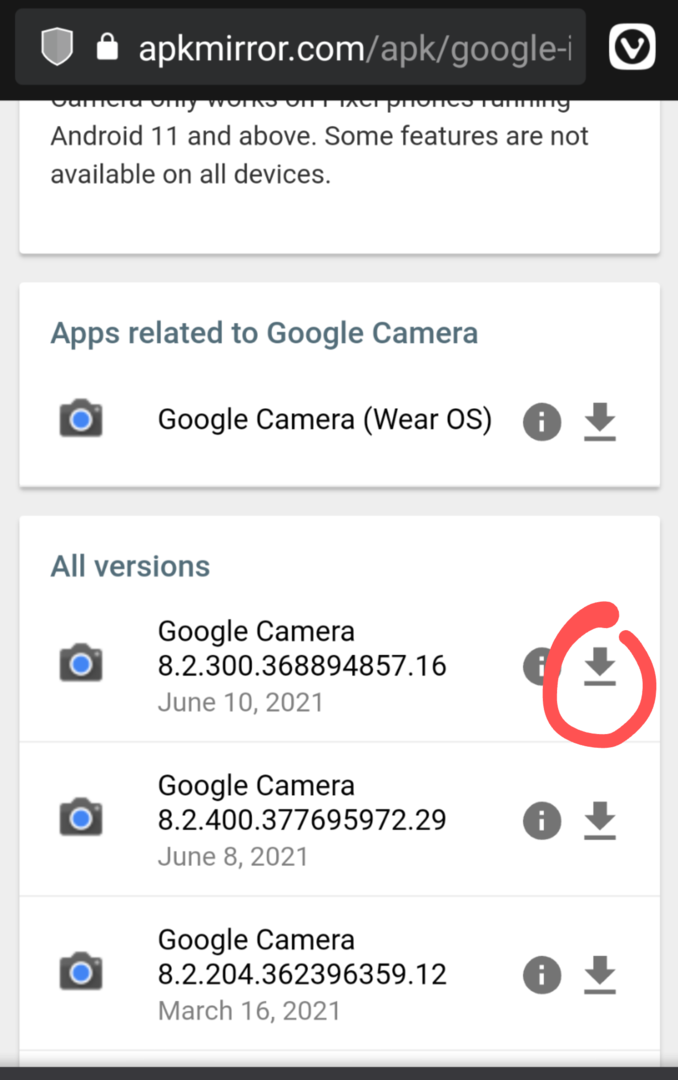Open info for Google Camera (Wear OS)

(542, 422)
